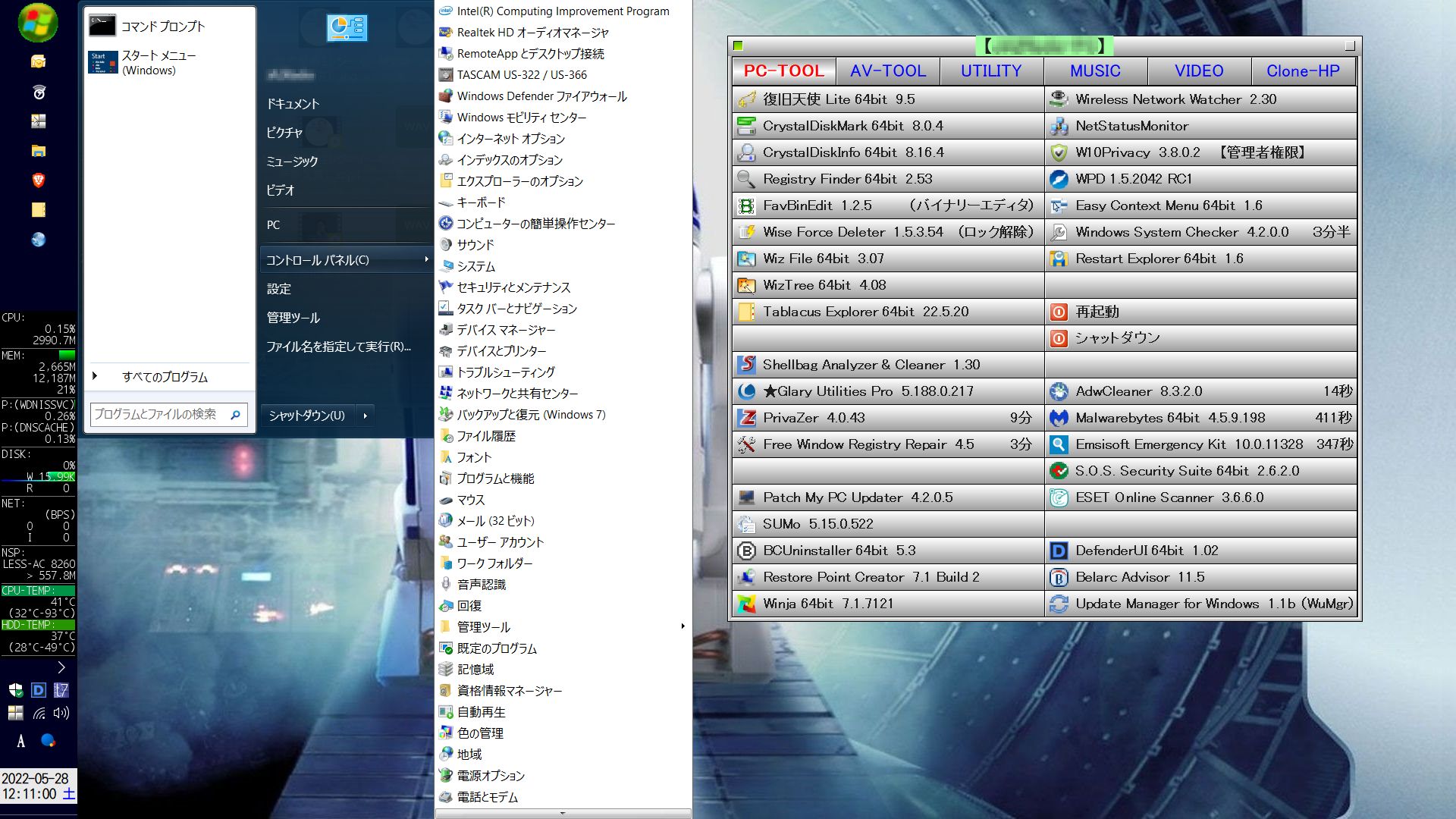Click the Brave browser icon on left bar

click(39, 180)
